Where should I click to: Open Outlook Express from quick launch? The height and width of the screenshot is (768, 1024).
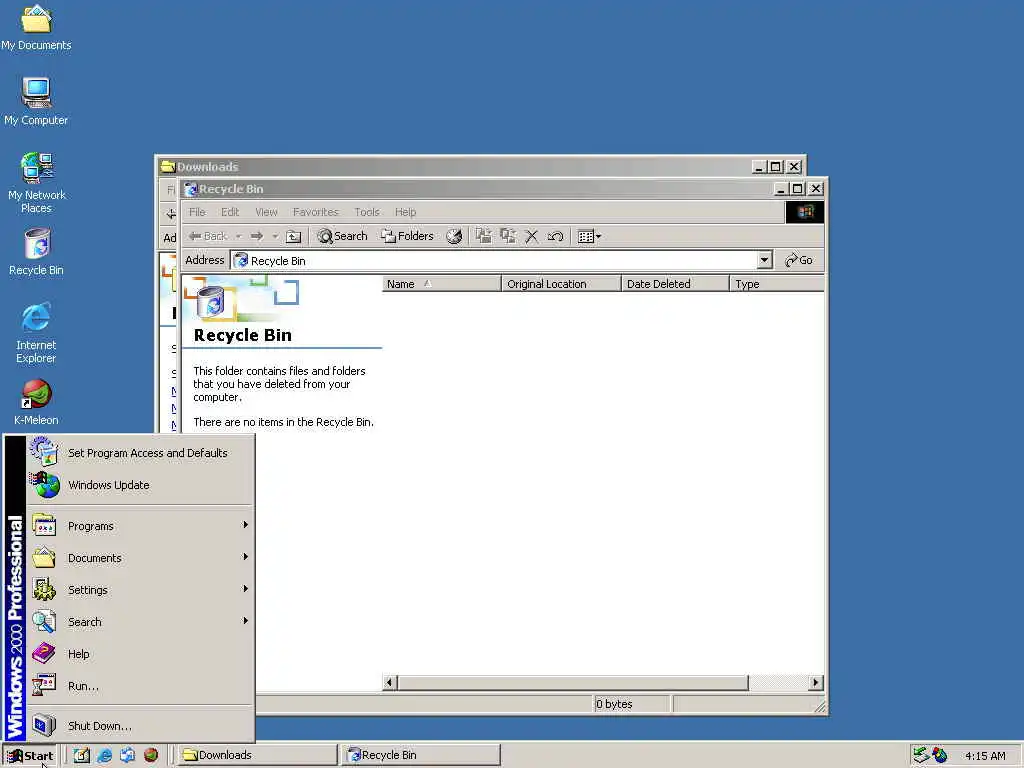(127, 756)
